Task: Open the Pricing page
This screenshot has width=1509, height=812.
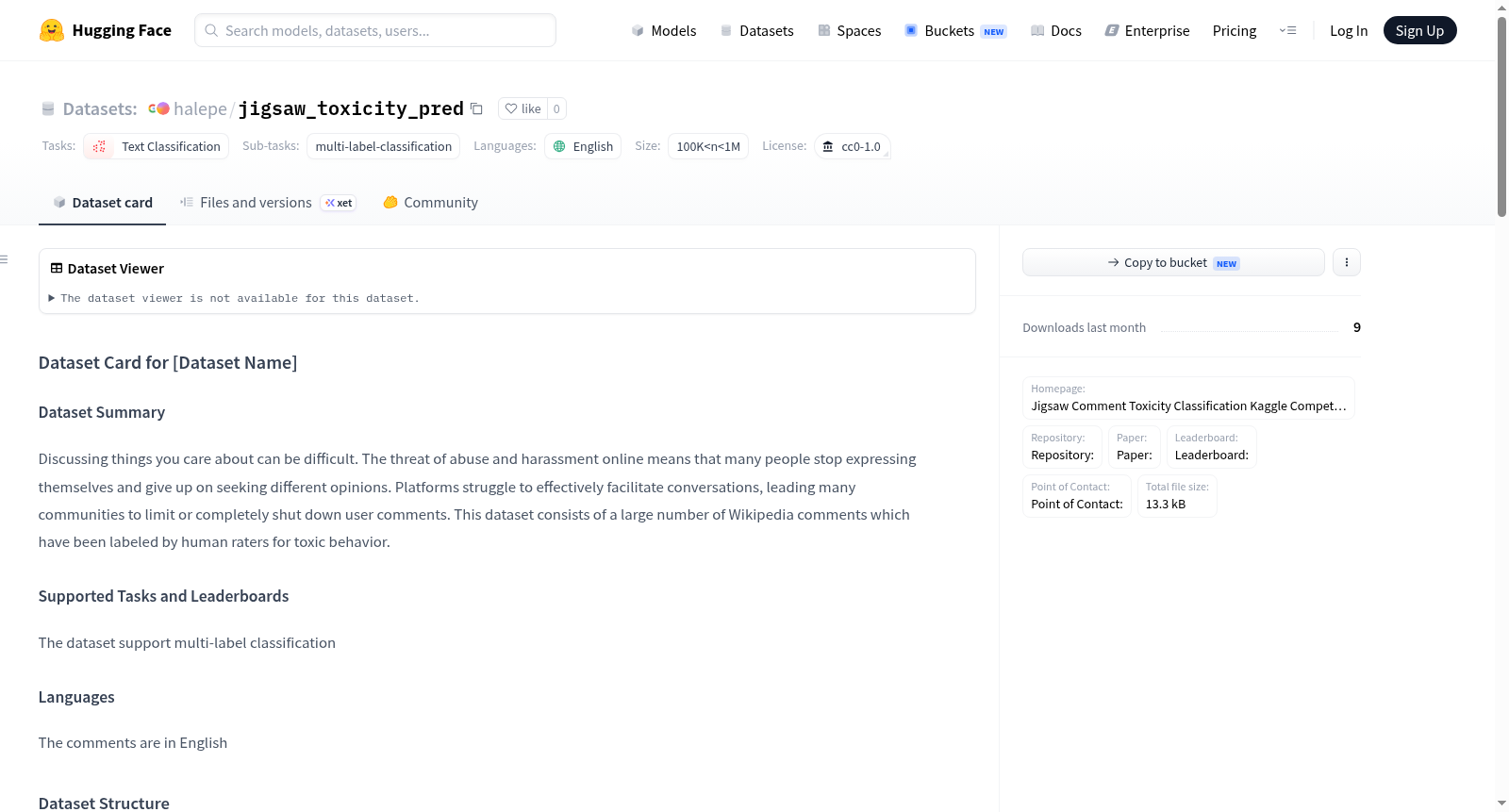Action: (1235, 30)
